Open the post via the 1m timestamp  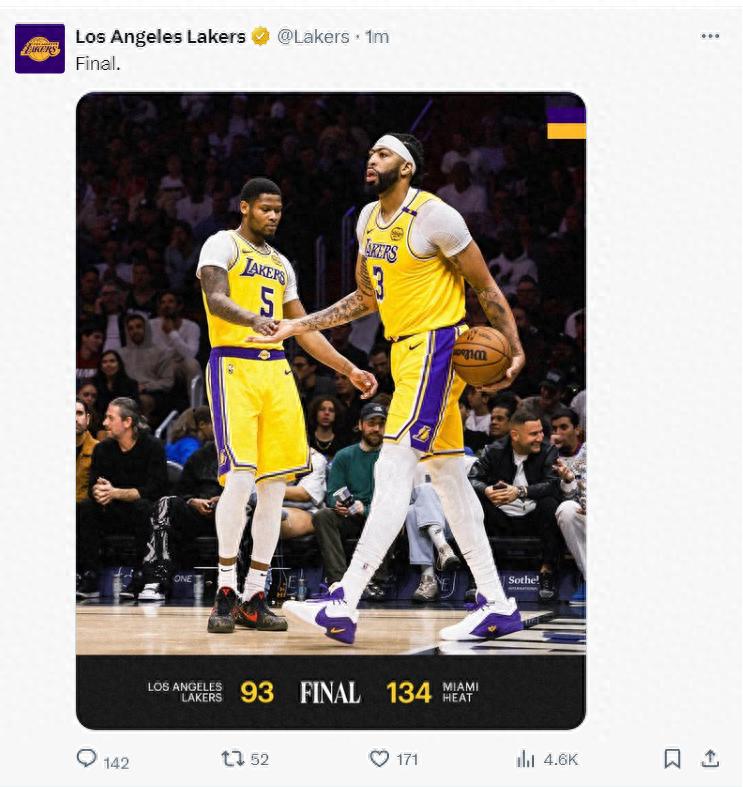(377, 37)
